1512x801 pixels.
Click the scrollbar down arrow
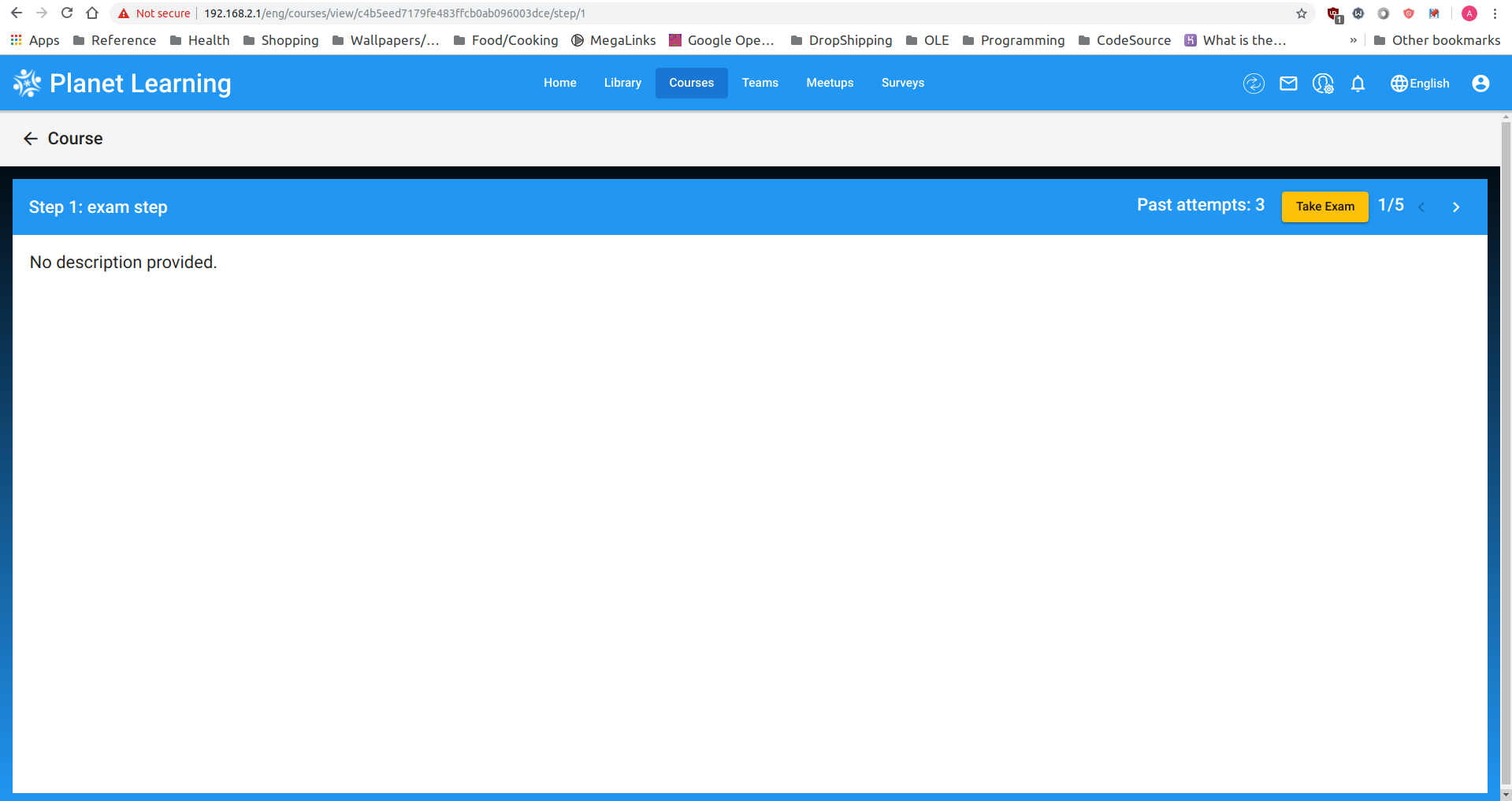pos(1506,795)
